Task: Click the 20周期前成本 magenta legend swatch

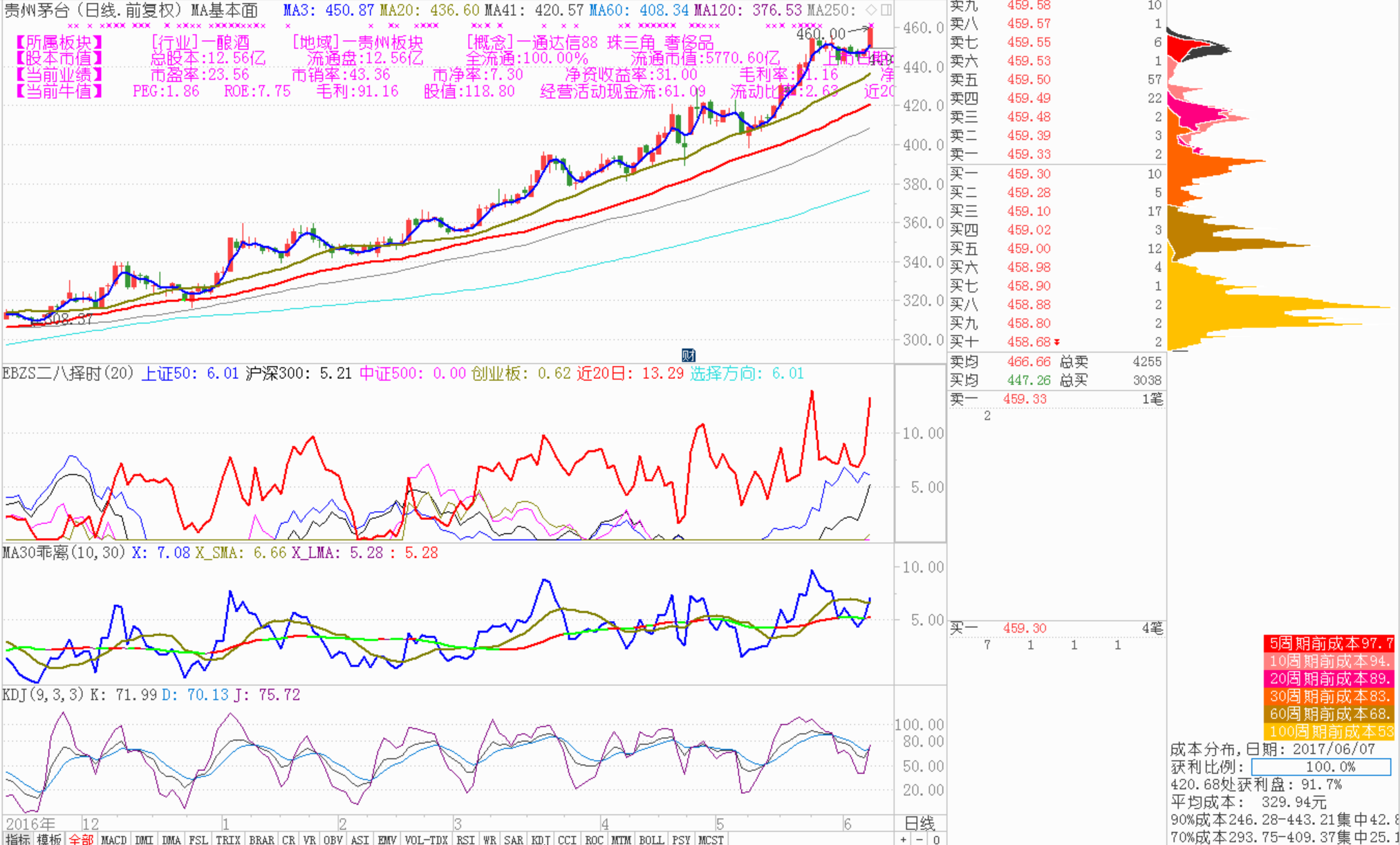Action: [x=1329, y=678]
